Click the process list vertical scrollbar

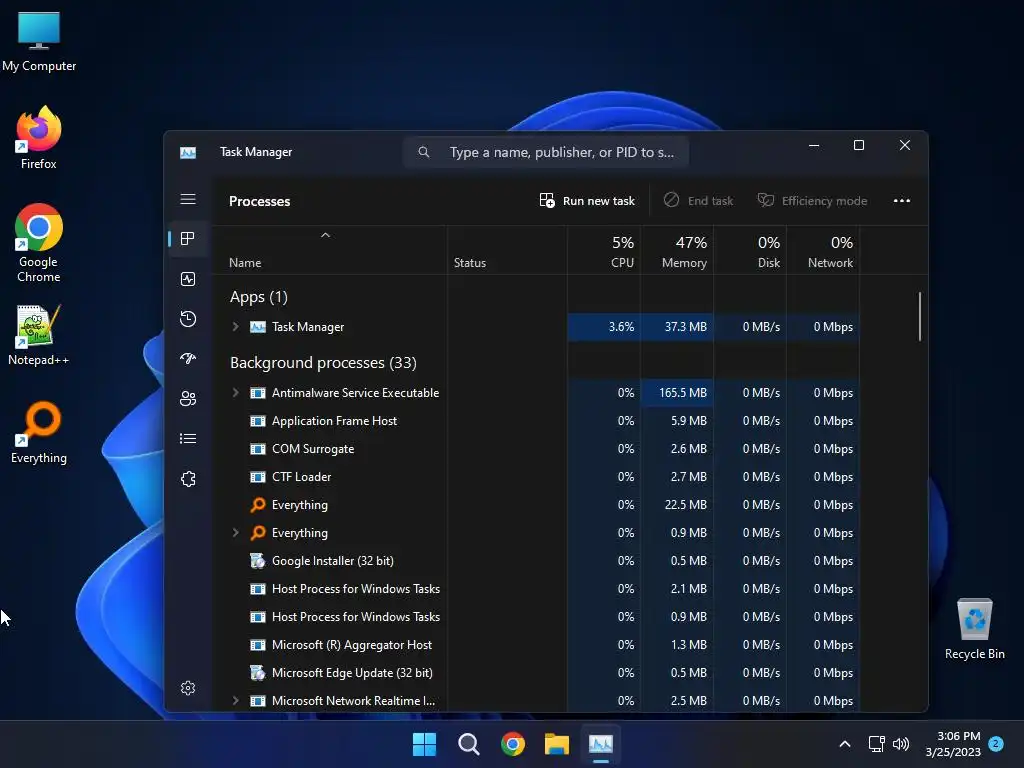coord(920,317)
